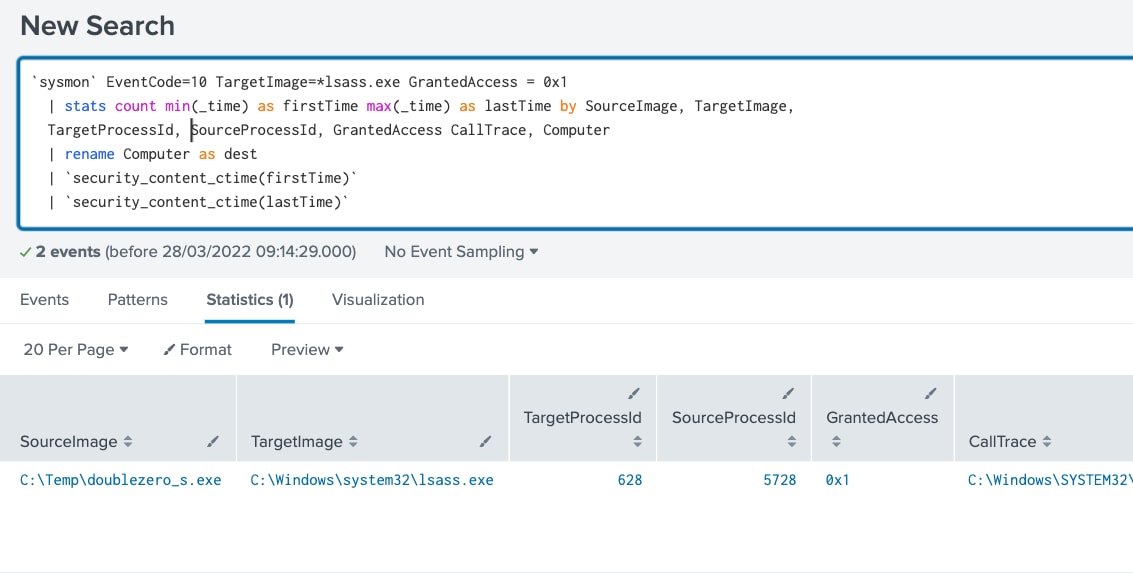Open the Visualization tab

(378, 300)
